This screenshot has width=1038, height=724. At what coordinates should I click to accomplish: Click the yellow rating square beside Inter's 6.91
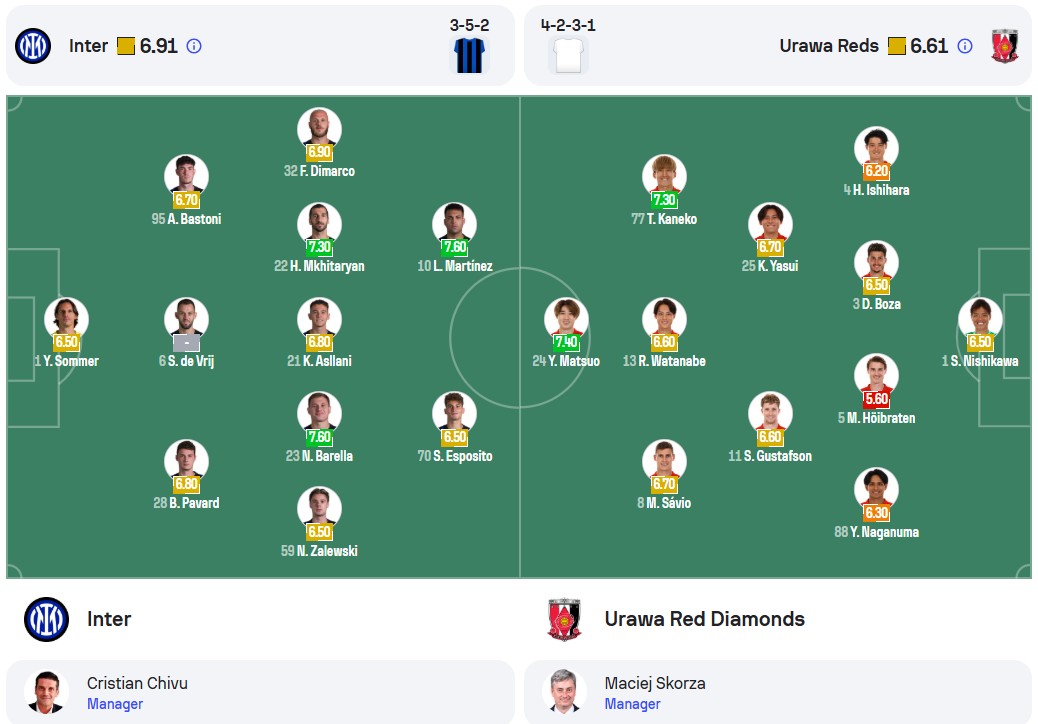click(x=126, y=46)
